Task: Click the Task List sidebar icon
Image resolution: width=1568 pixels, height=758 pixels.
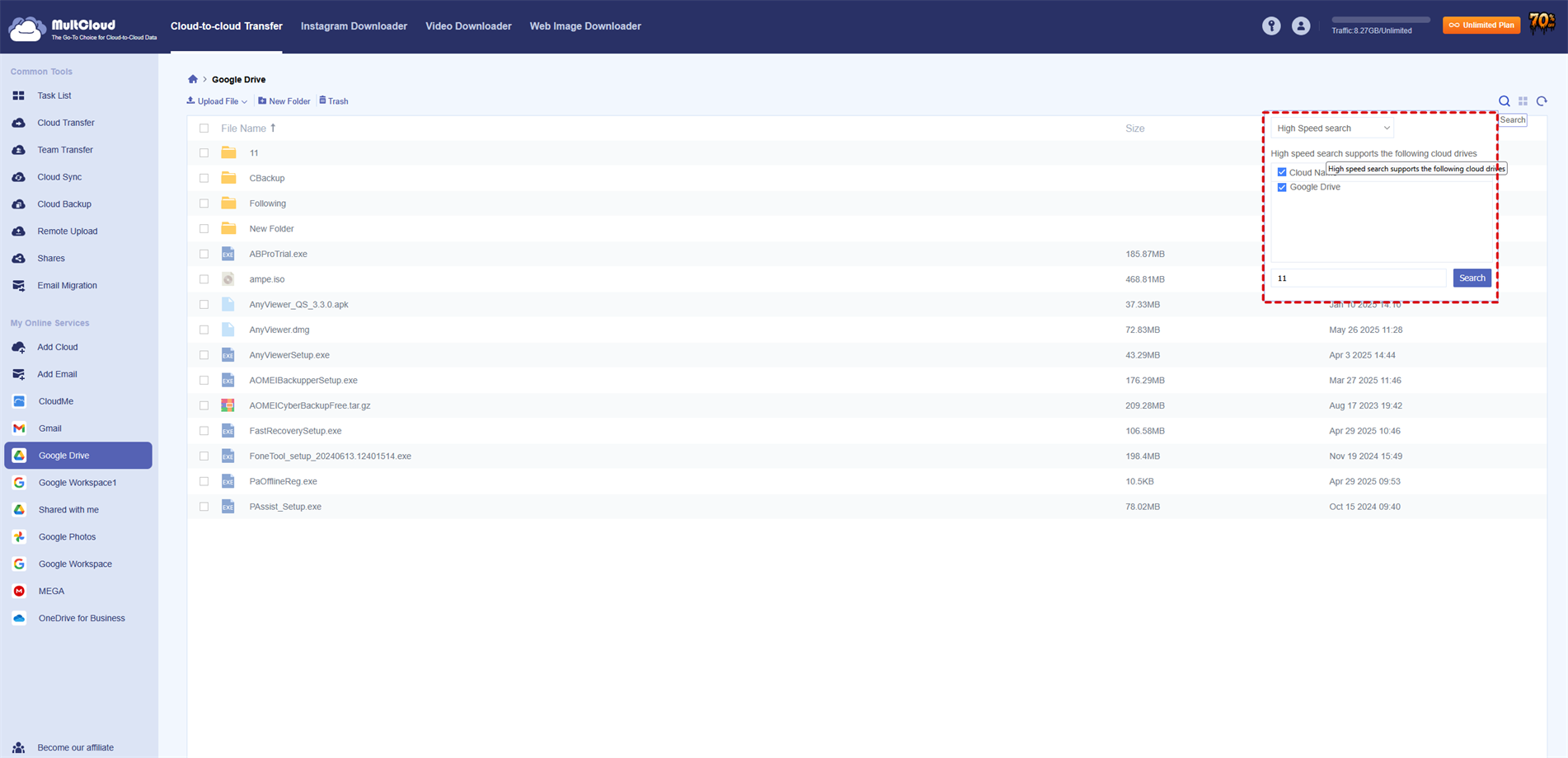Action: point(18,96)
